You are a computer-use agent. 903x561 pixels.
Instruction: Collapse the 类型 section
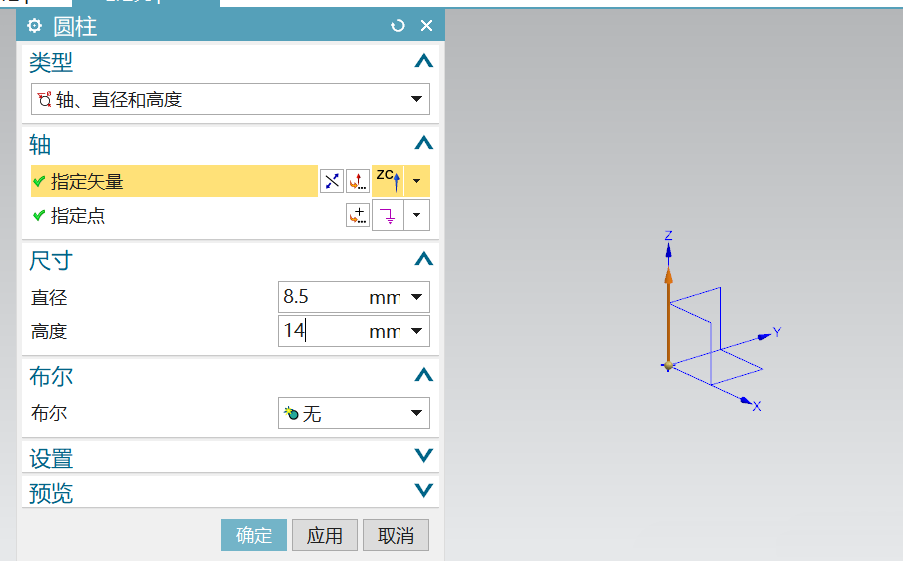pyautogui.click(x=423, y=61)
